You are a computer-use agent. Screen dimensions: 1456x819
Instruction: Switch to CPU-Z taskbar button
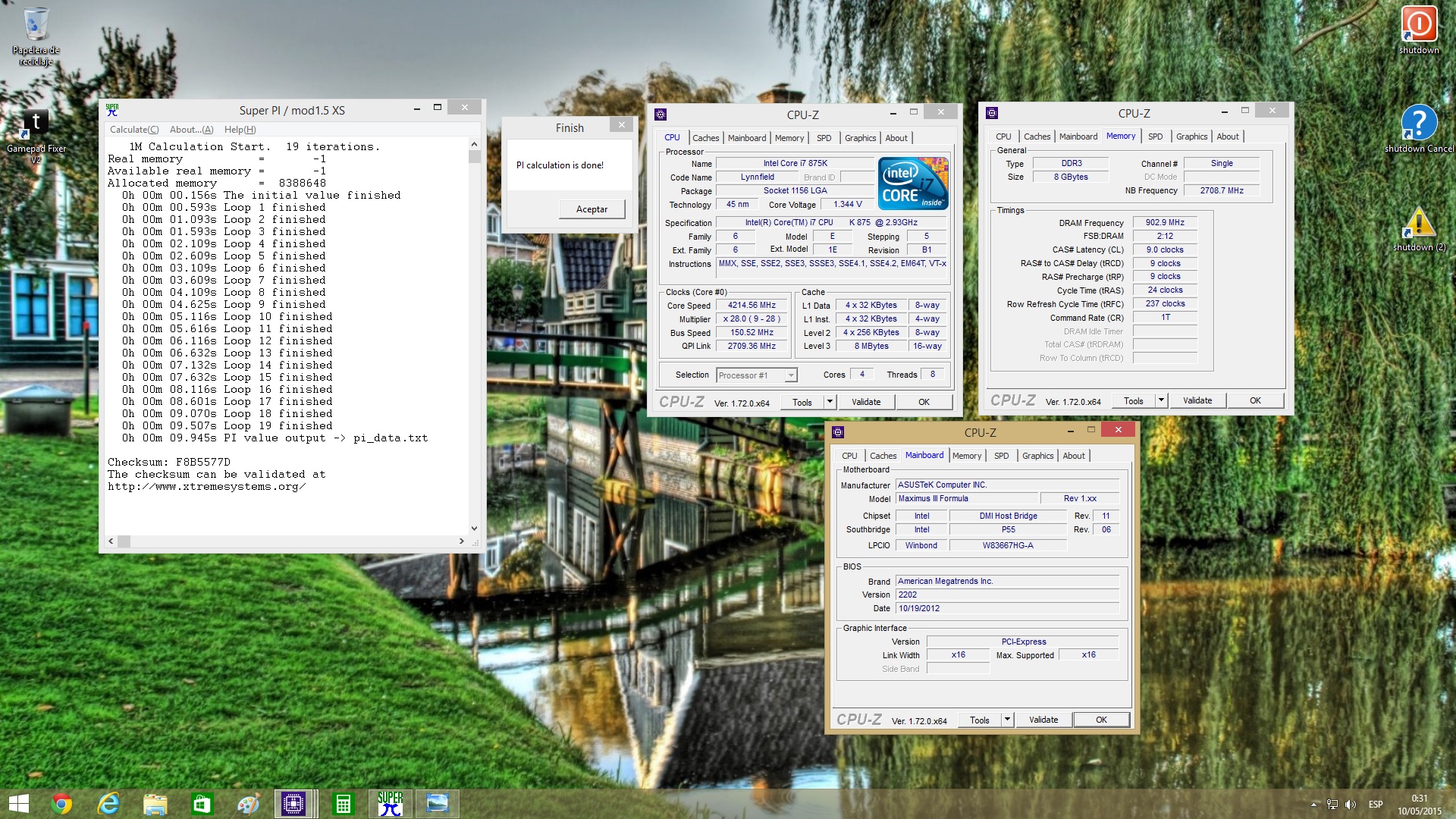[x=293, y=804]
